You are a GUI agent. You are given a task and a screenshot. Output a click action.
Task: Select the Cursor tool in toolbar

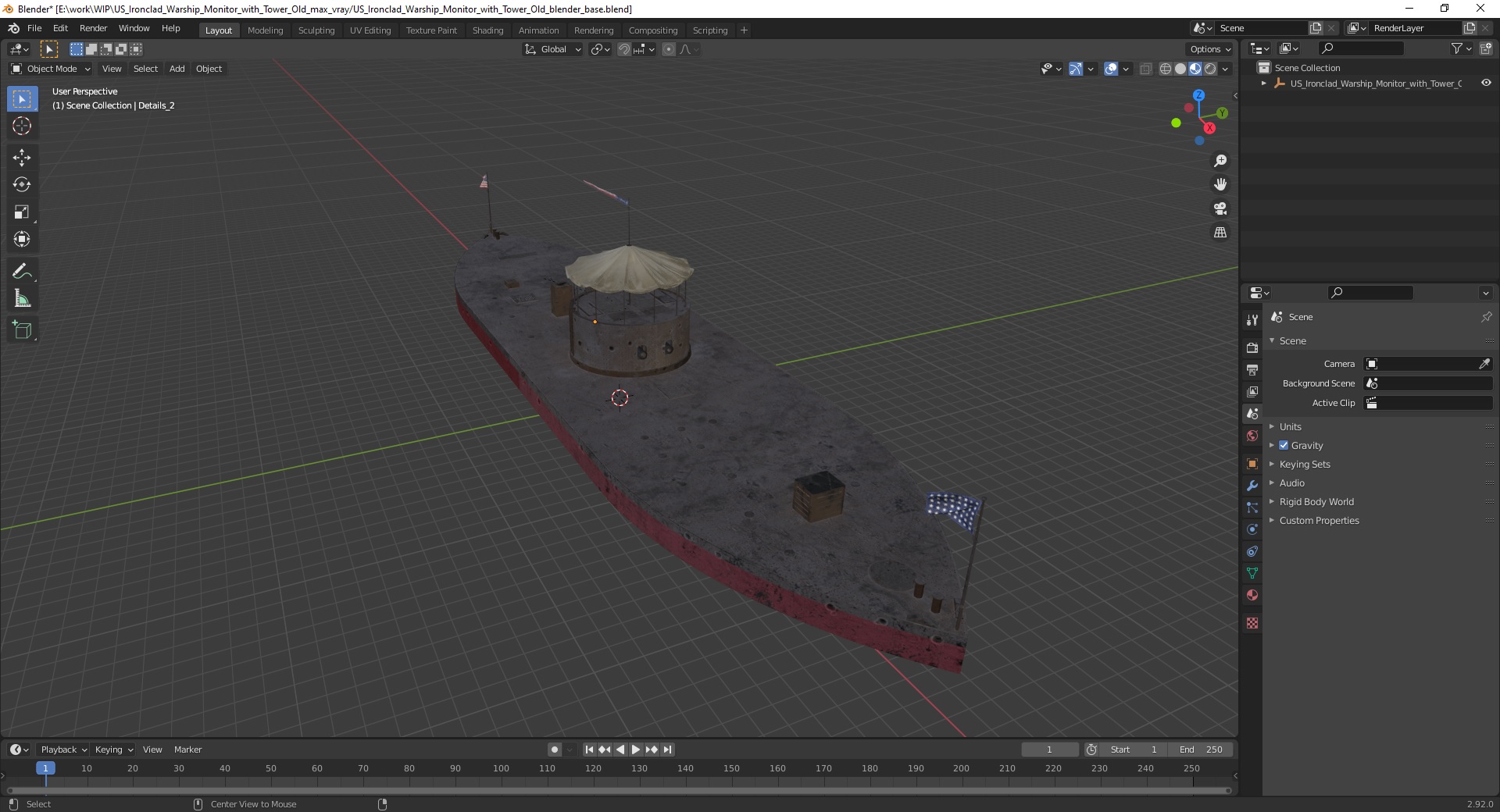point(22,126)
